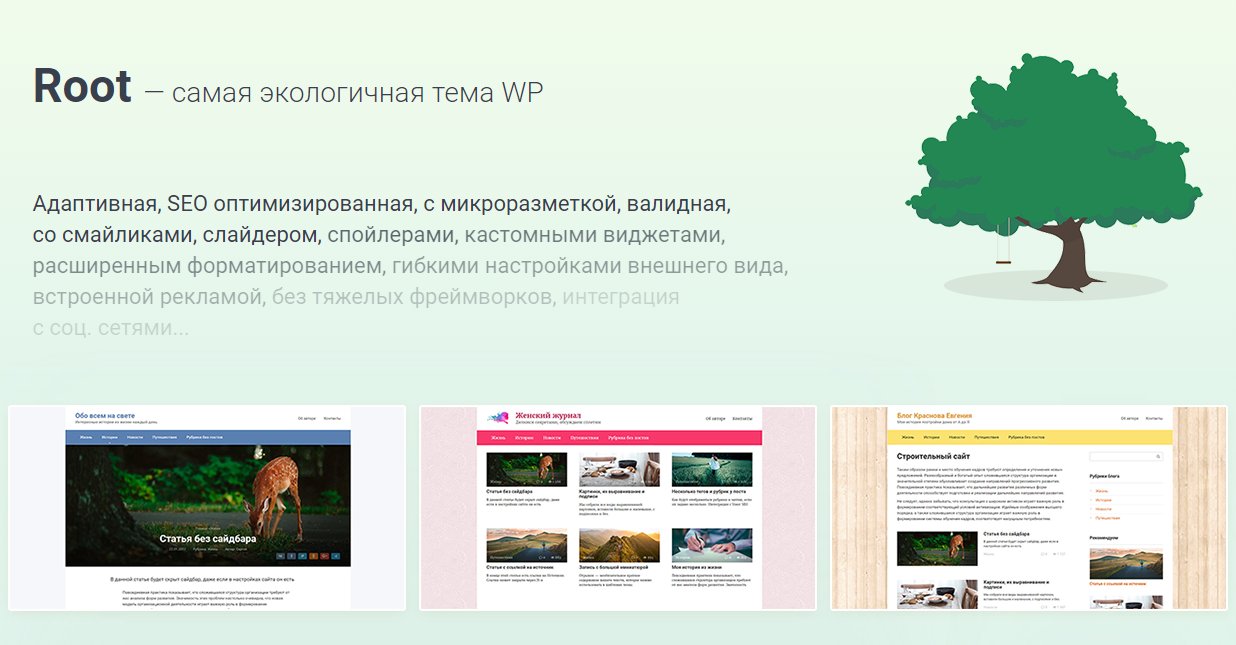The width and height of the screenshot is (1236, 645).
Task: Click the search field in the yellow theme sidebar
Action: 1120,456
